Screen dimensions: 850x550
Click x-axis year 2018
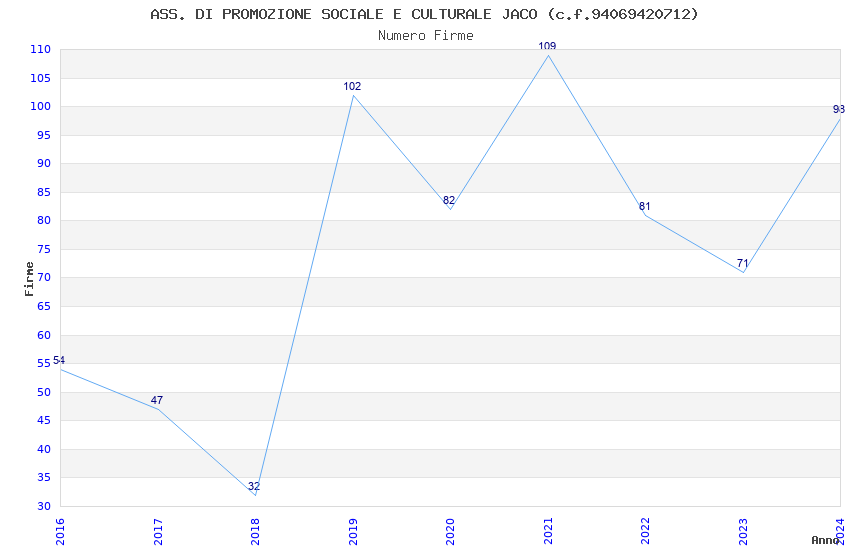255,532
